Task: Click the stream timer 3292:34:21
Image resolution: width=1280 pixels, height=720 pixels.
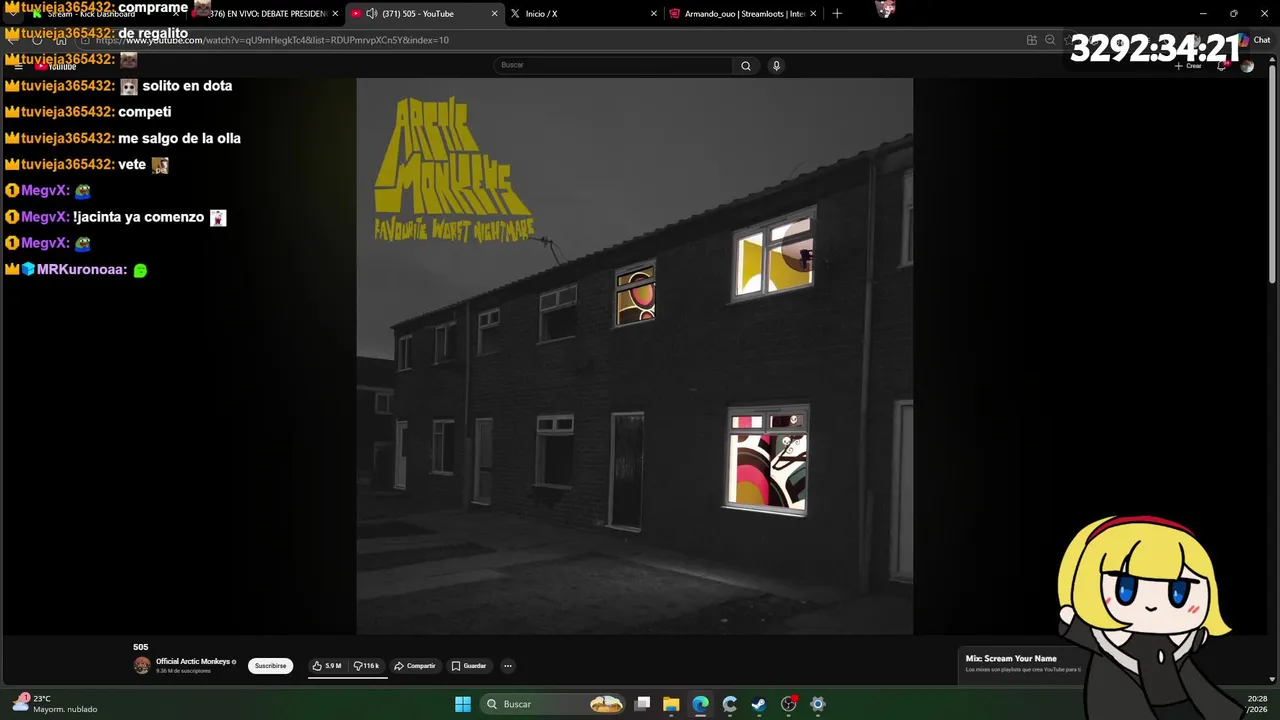Action: tap(1155, 48)
